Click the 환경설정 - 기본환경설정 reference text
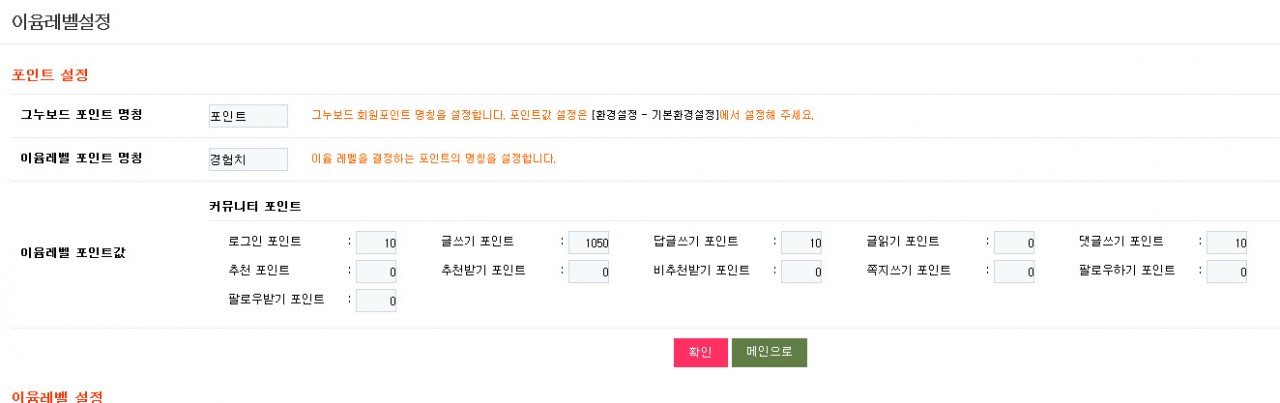 (x=655, y=116)
